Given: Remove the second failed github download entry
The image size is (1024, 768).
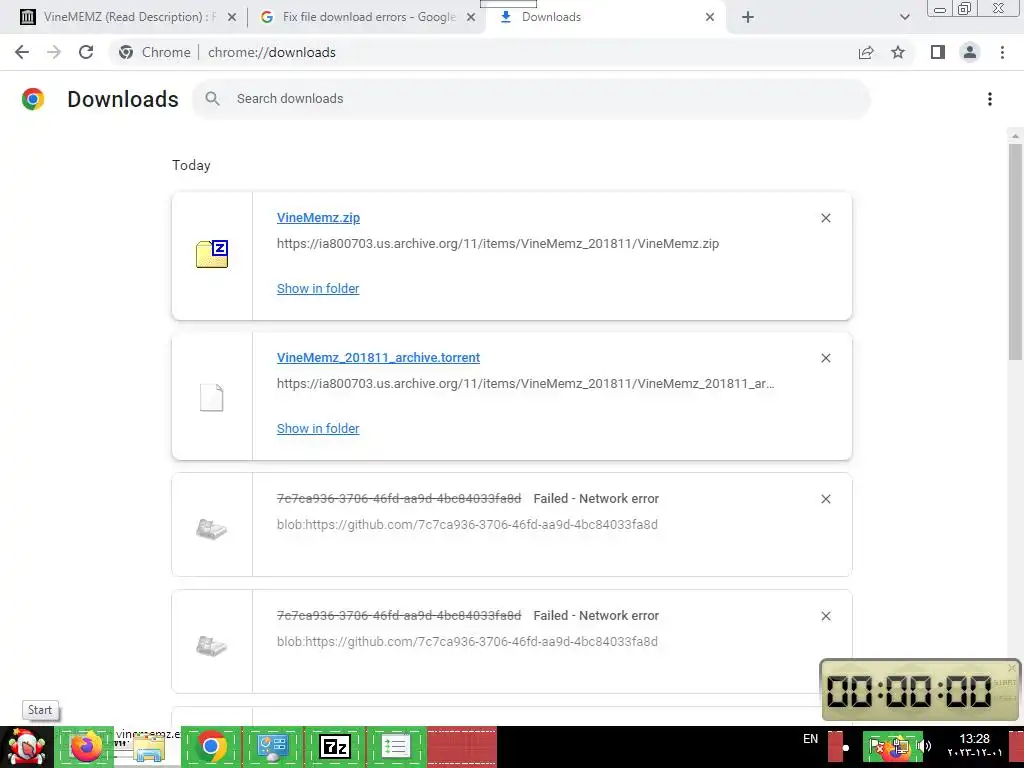Looking at the screenshot, I should click(x=825, y=616).
